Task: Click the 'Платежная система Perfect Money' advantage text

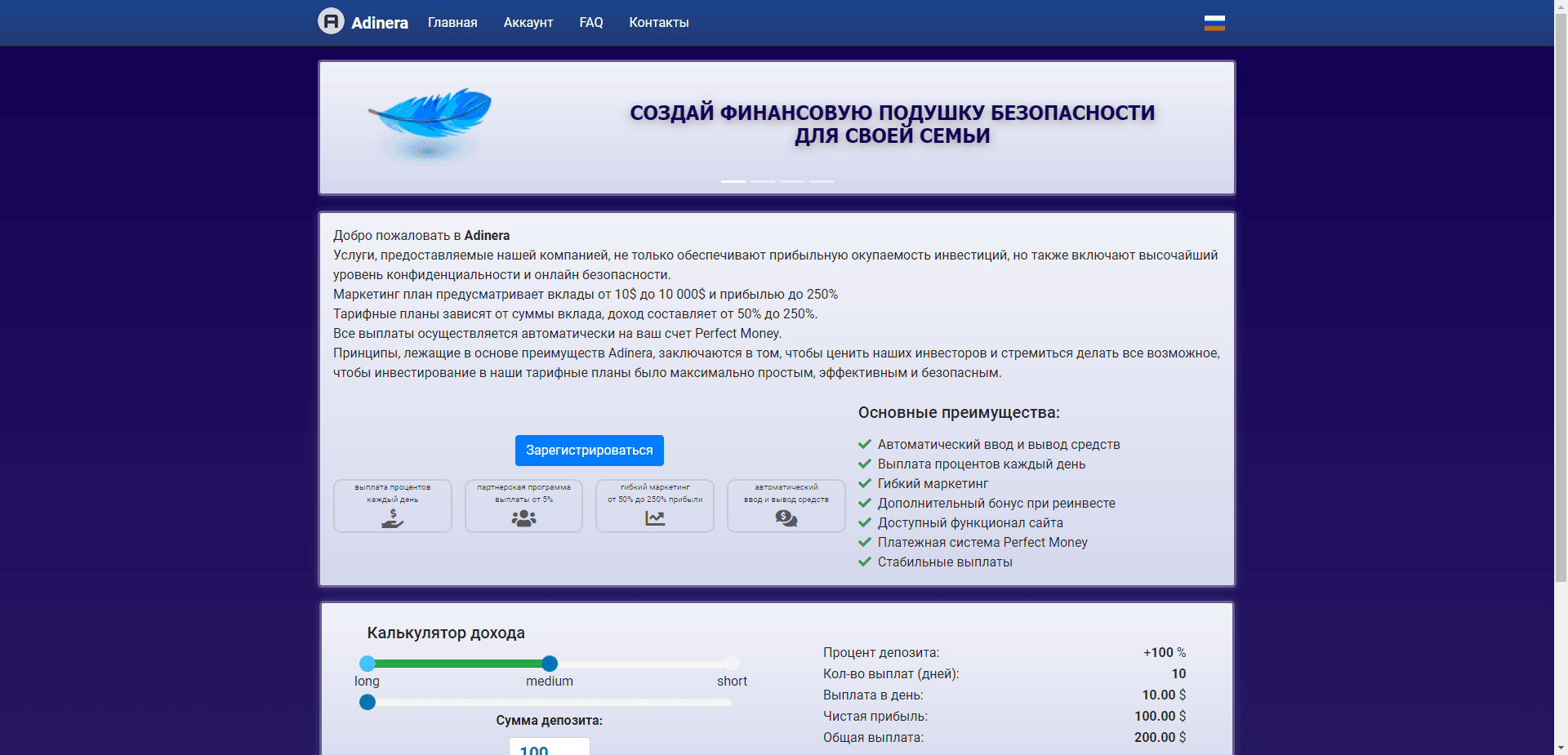Action: 982,542
